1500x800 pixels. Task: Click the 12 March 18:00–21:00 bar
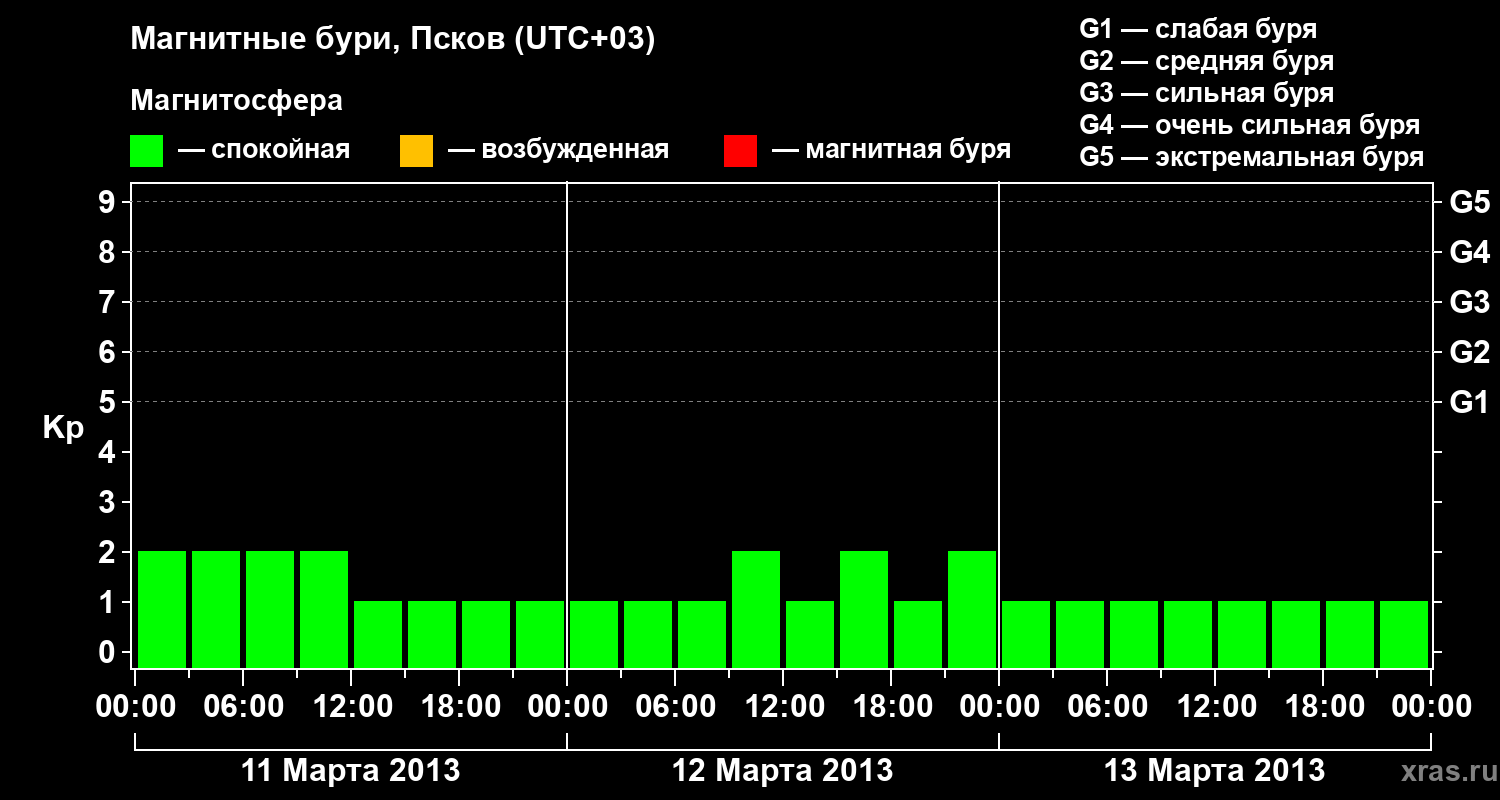(918, 634)
